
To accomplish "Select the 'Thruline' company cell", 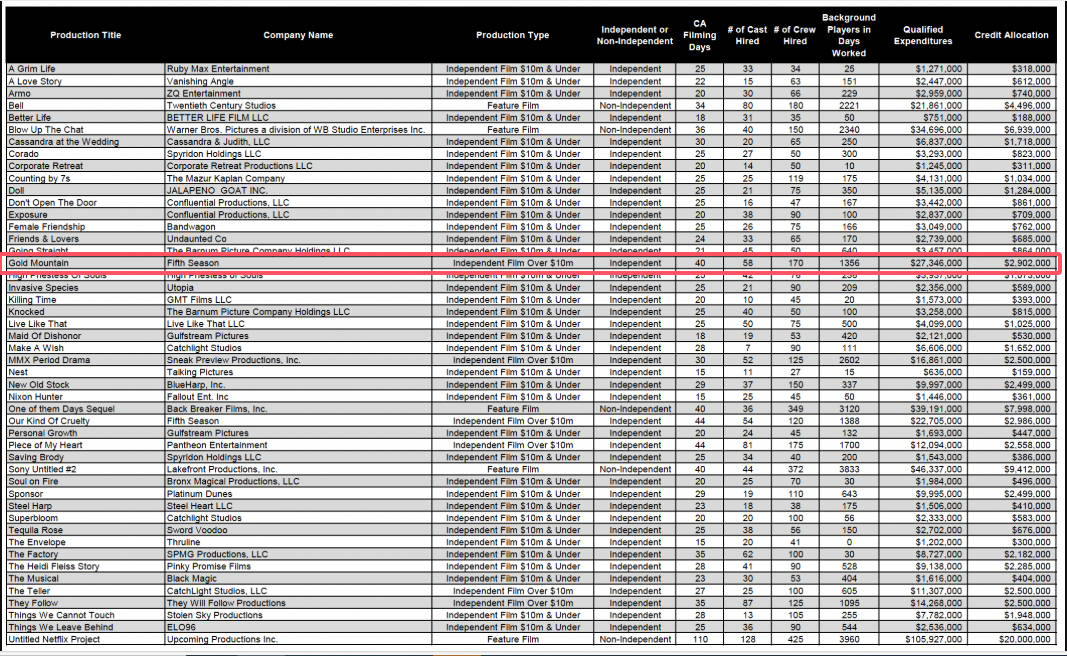I will click(298, 542).
